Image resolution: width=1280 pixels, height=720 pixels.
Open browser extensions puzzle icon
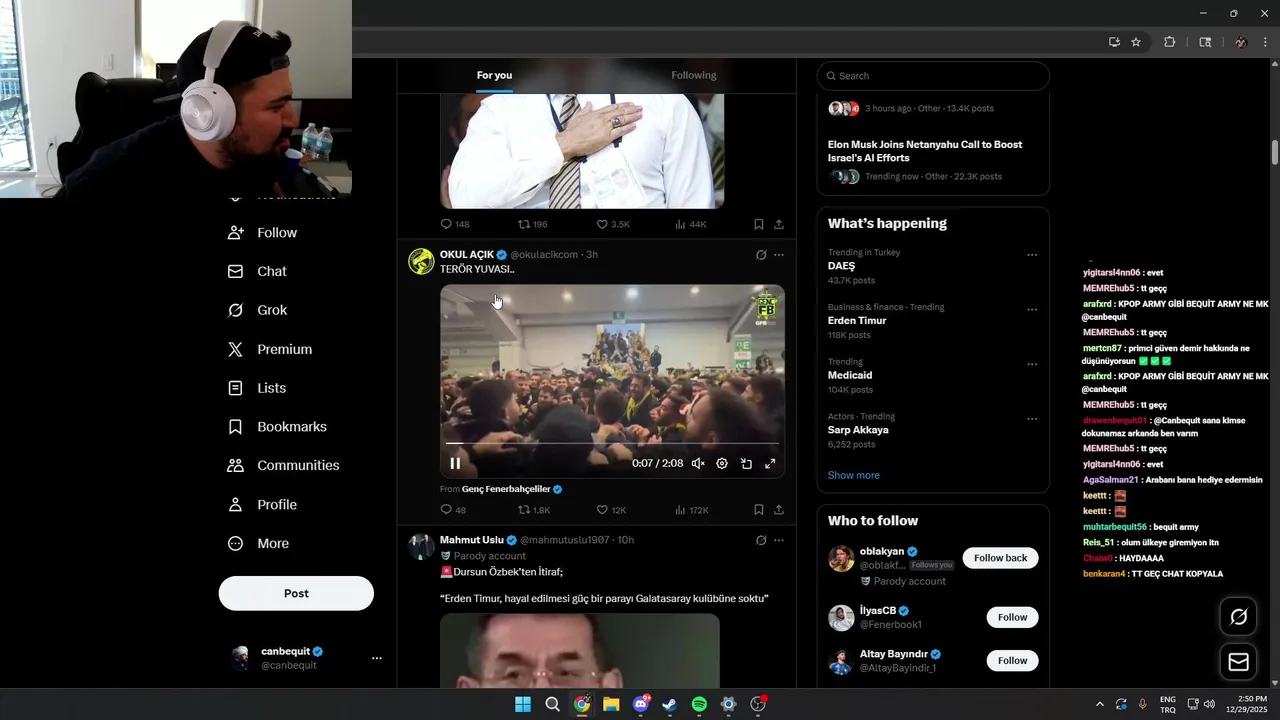point(1169,42)
